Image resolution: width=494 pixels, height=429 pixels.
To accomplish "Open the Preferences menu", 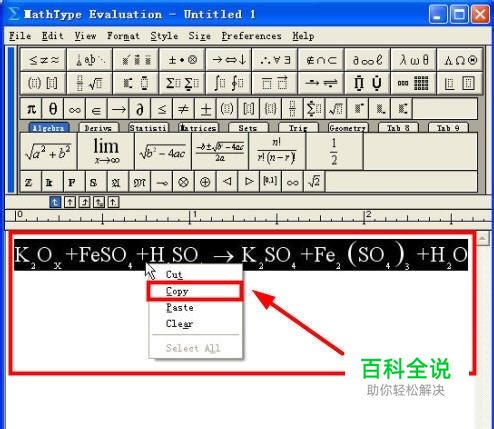I will coord(251,36).
